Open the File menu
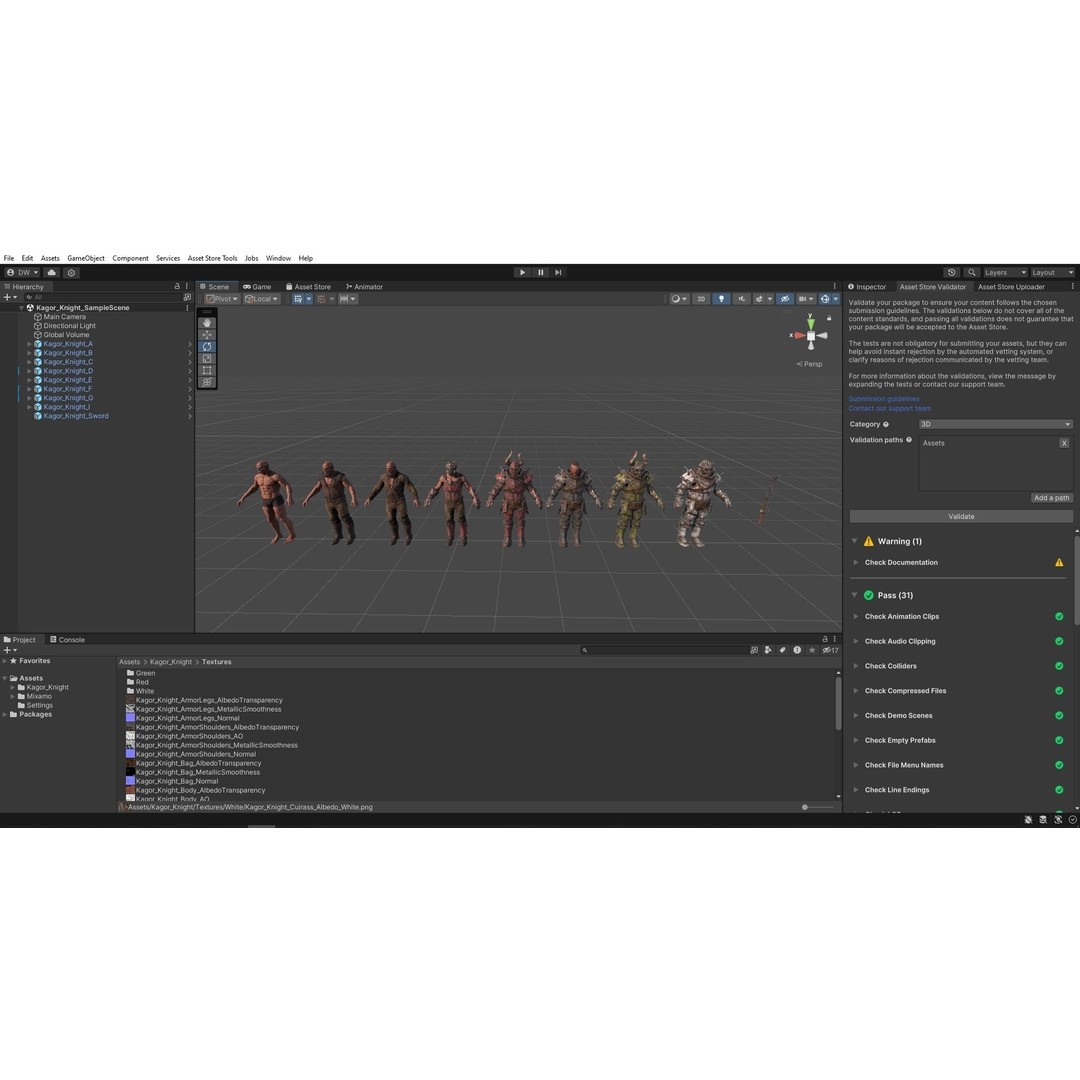The image size is (1080, 1080). [x=9, y=258]
